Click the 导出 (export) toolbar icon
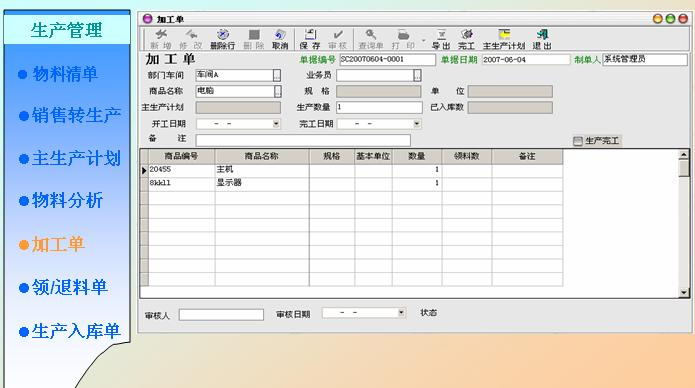The height and width of the screenshot is (388, 695). coord(441,39)
